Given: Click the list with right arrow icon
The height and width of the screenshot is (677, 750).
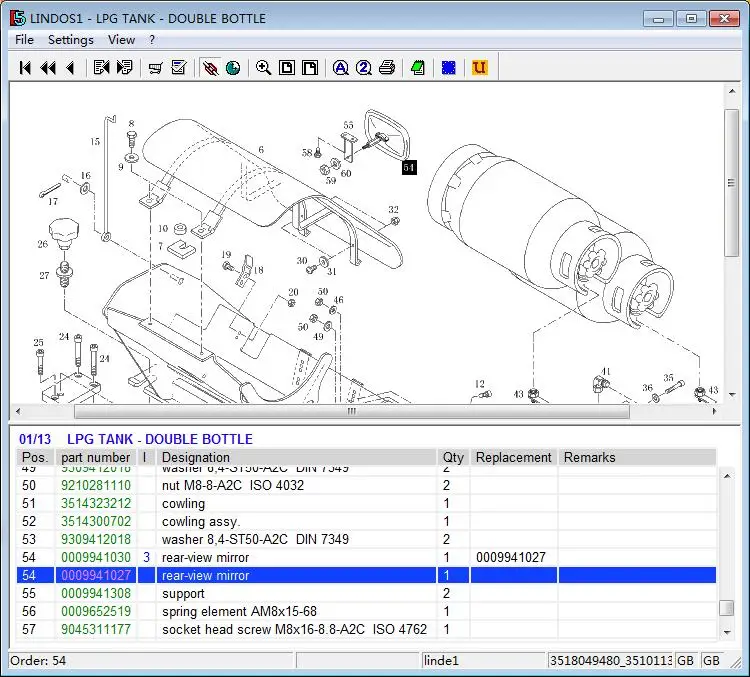Looking at the screenshot, I should (124, 67).
